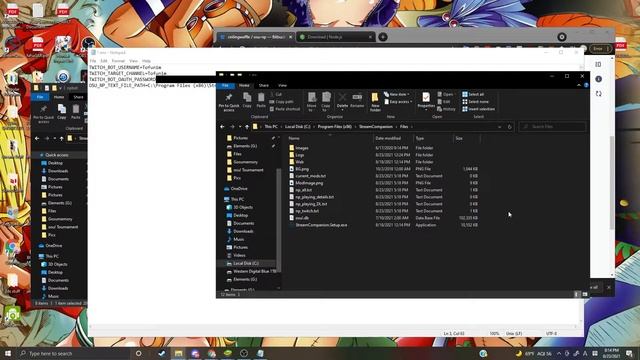This screenshot has height=360, width=640.
Task: Click the taskbar search box
Action: coord(73,353)
